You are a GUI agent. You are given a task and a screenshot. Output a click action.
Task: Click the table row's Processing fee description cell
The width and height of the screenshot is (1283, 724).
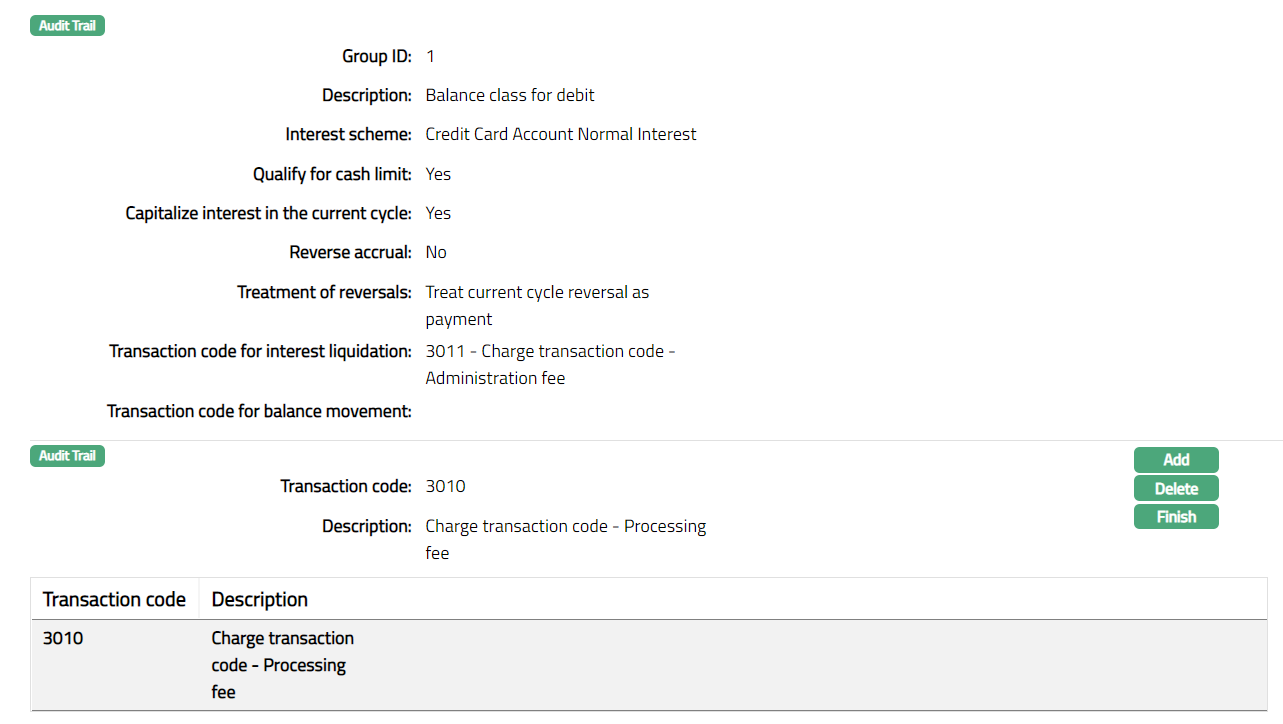pyautogui.click(x=282, y=665)
